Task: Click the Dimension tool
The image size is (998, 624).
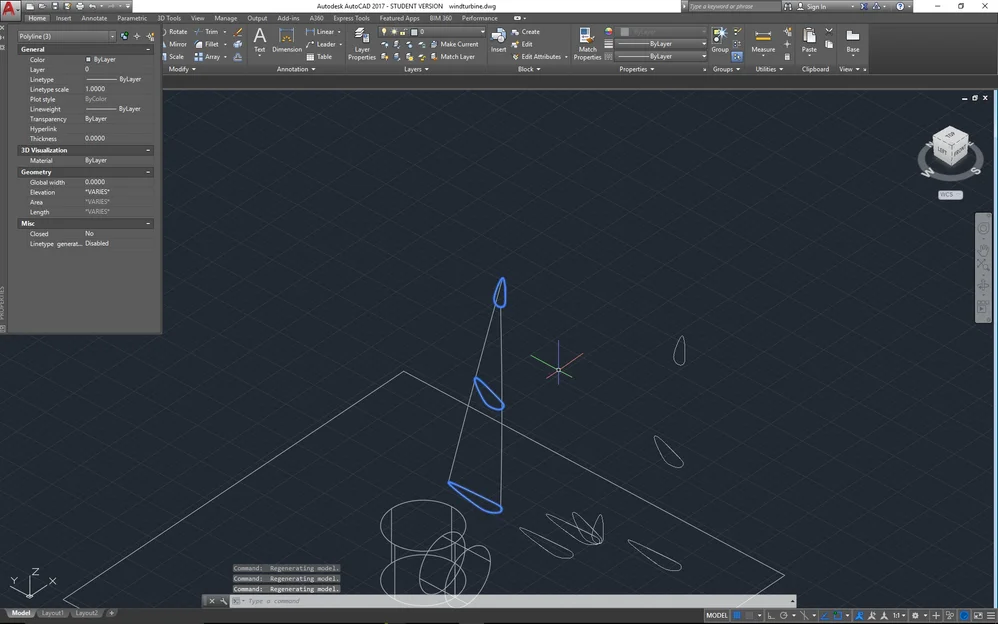Action: (287, 40)
